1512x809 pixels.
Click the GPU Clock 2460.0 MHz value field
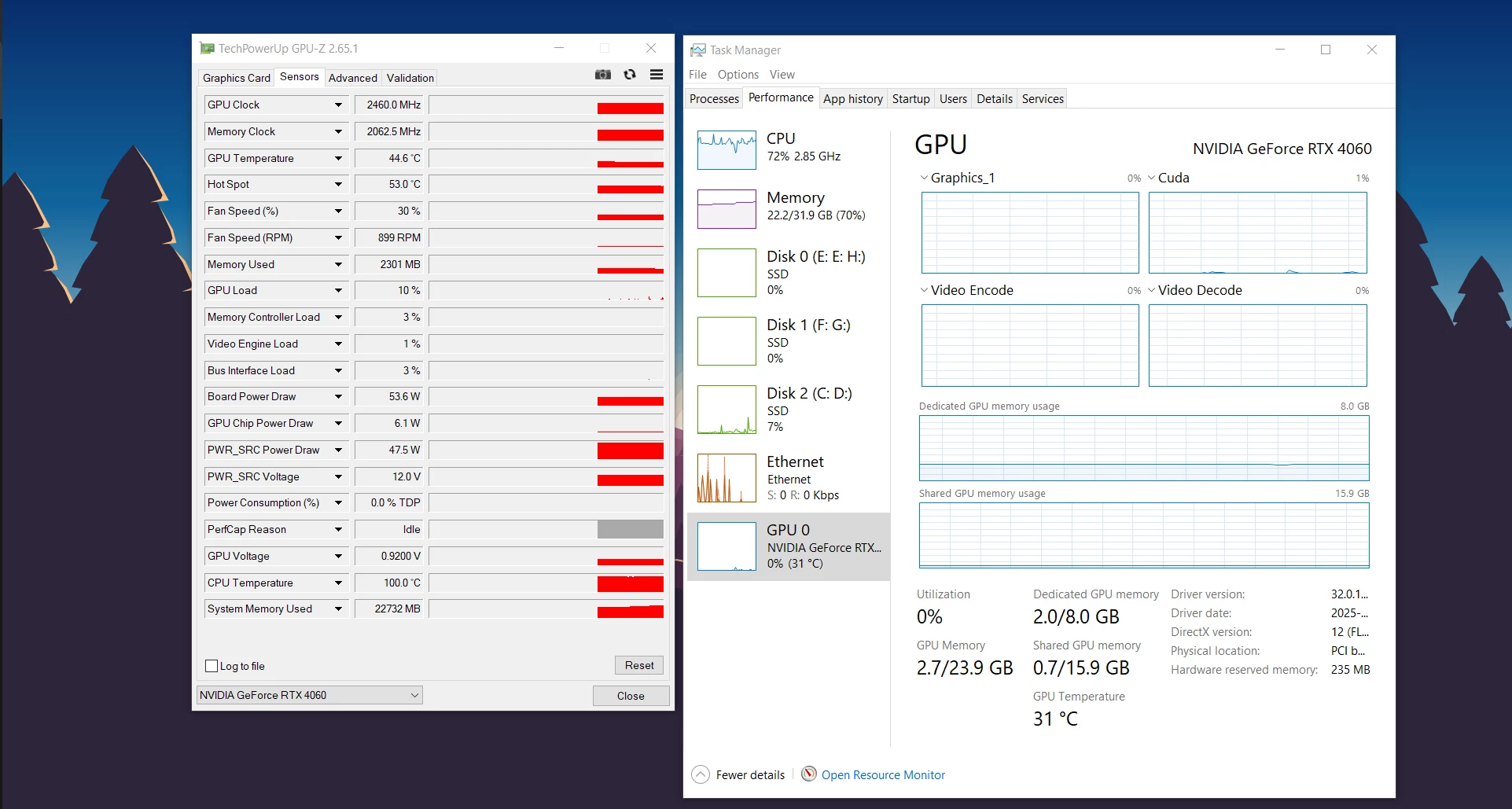point(389,105)
